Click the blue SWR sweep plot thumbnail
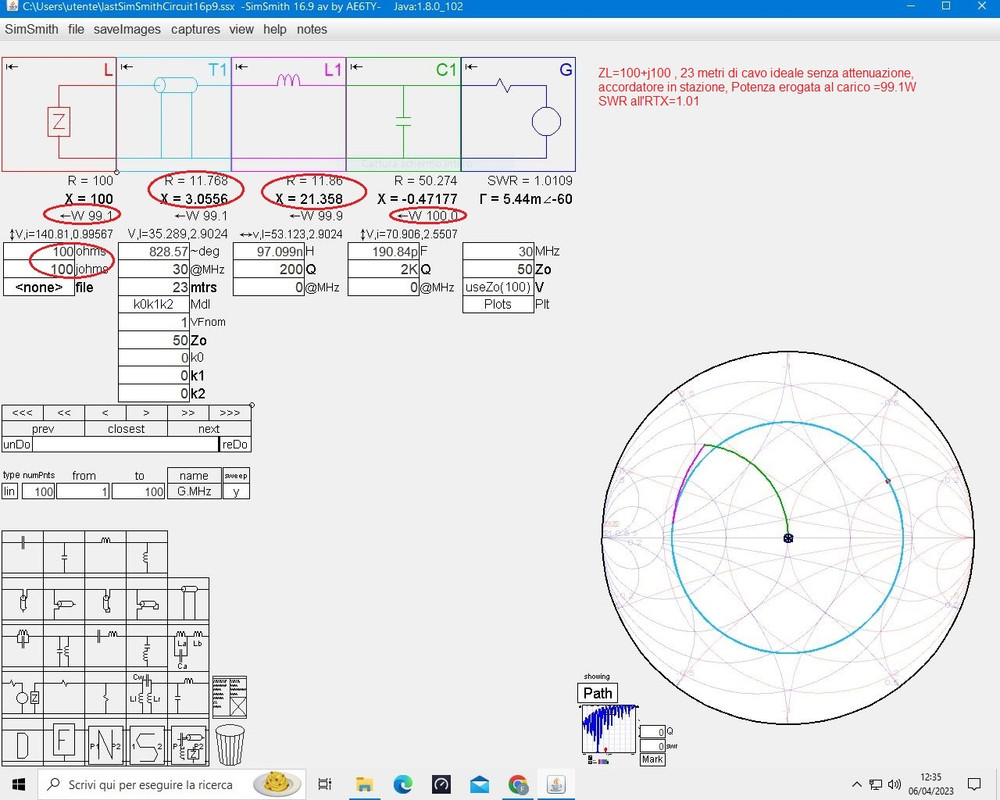The height and width of the screenshot is (800, 1000). click(610, 729)
